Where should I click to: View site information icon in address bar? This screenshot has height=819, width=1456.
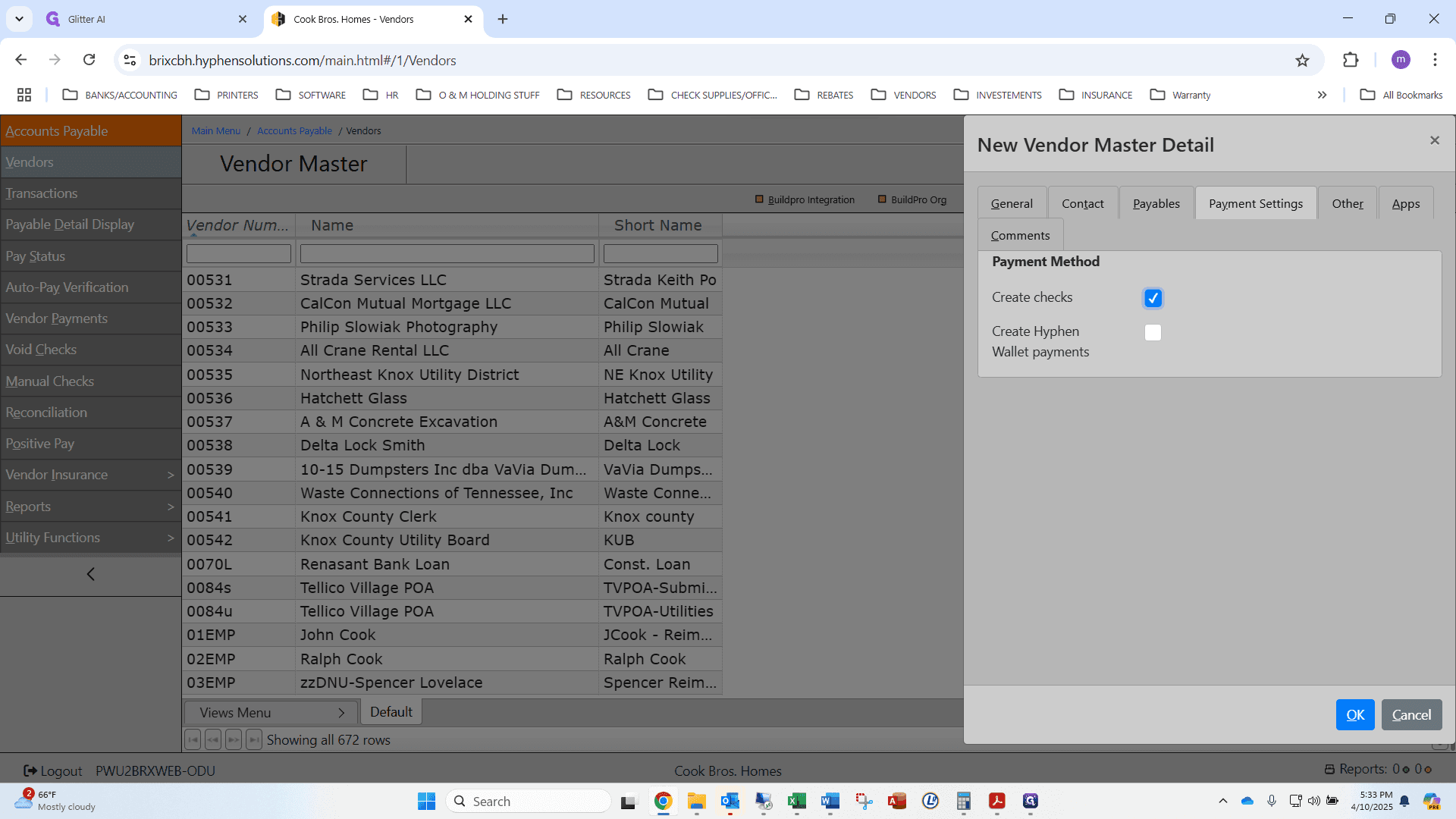(130, 61)
